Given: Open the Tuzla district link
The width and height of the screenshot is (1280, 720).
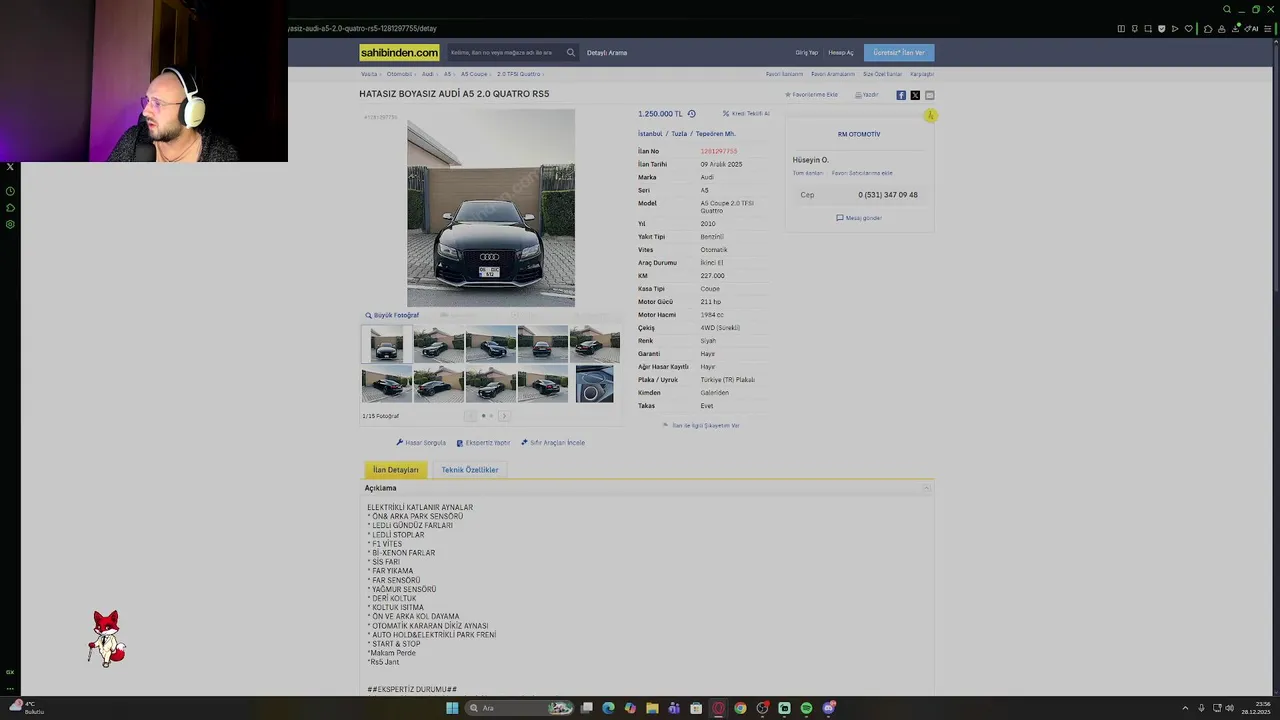Looking at the screenshot, I should (x=679, y=134).
